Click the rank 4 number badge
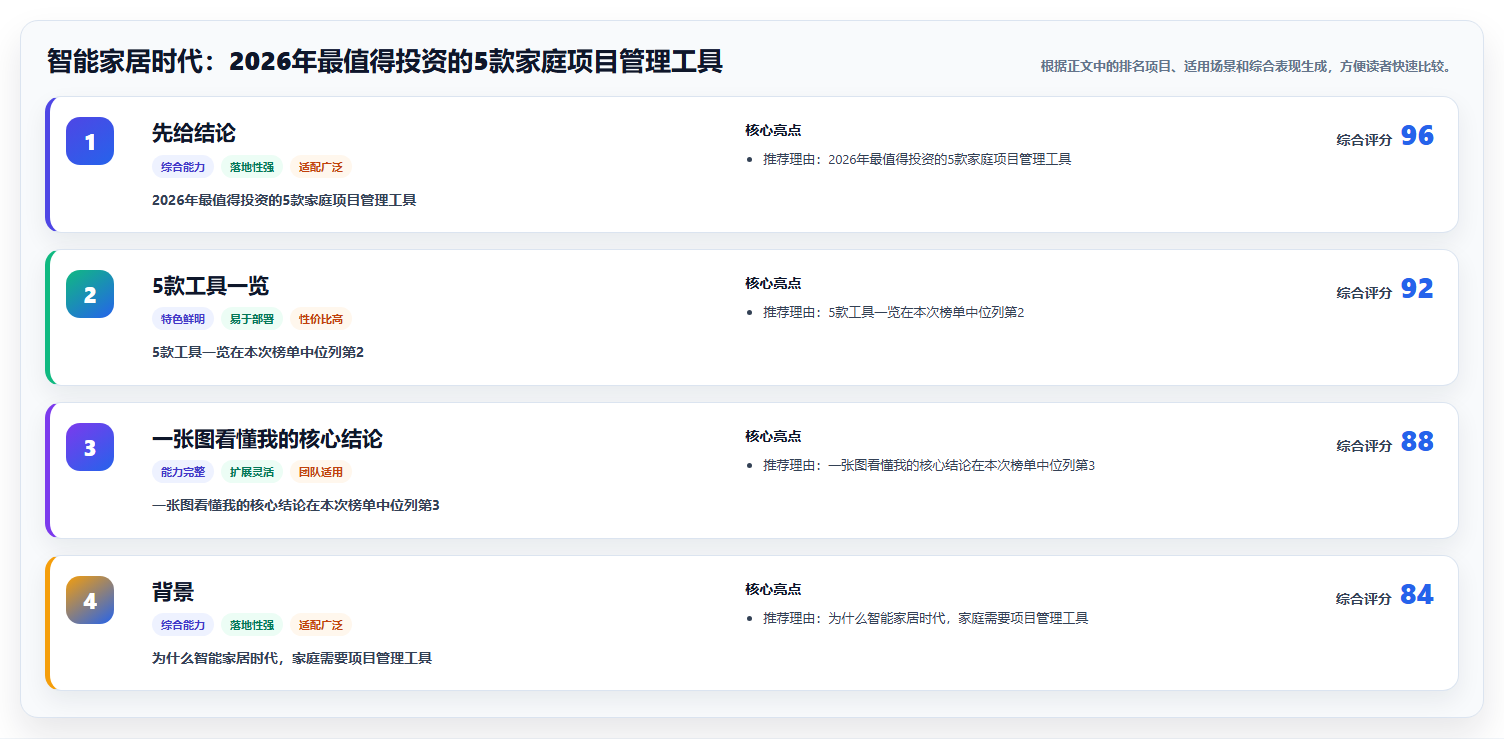This screenshot has height=739, width=1504. pyautogui.click(x=90, y=600)
